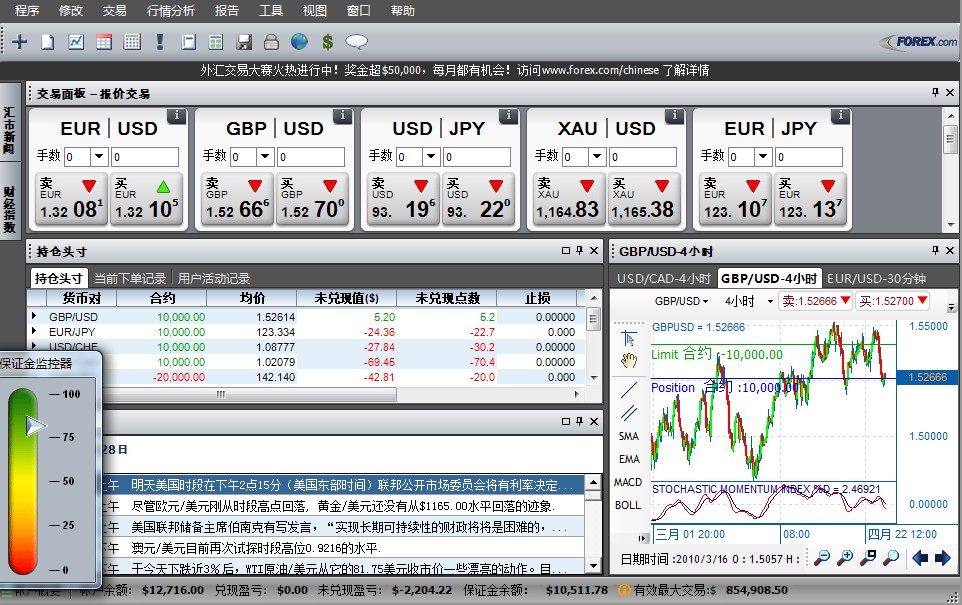Click the red-header table icon in toolbar
962x605 pixels.
(104, 42)
